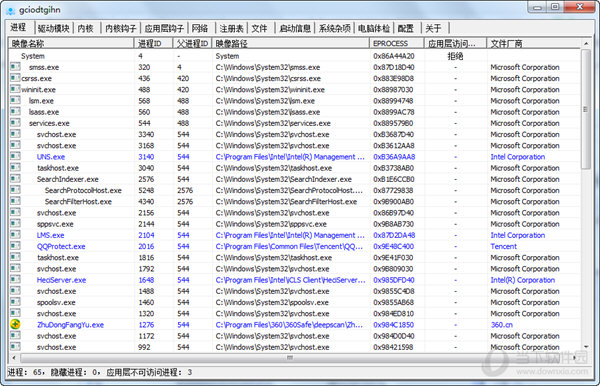Open the 内核钩子 tab
Viewport: 600px width, 386px height.
[x=121, y=28]
